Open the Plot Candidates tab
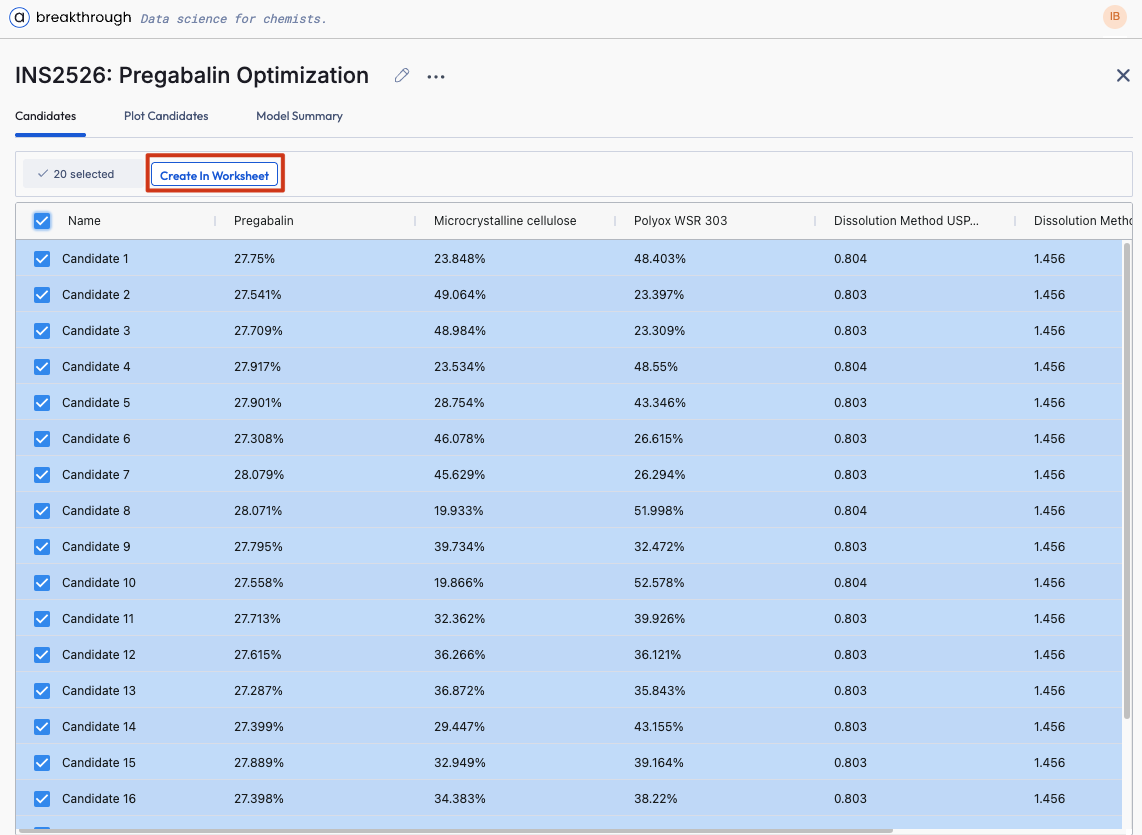Viewport: 1142px width, 835px height. [x=166, y=116]
